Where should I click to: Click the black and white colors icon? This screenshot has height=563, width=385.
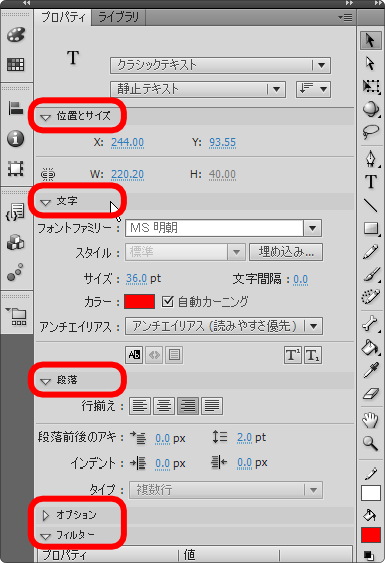[x=368, y=555]
